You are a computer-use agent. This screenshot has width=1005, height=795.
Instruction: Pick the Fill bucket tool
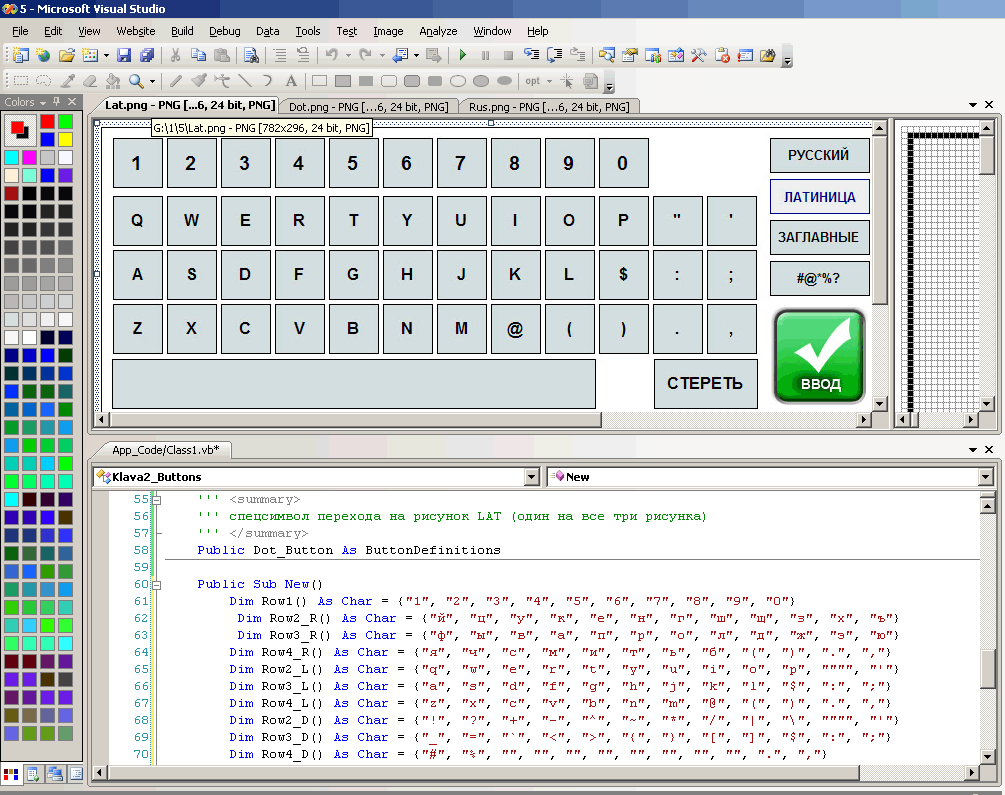click(112, 81)
